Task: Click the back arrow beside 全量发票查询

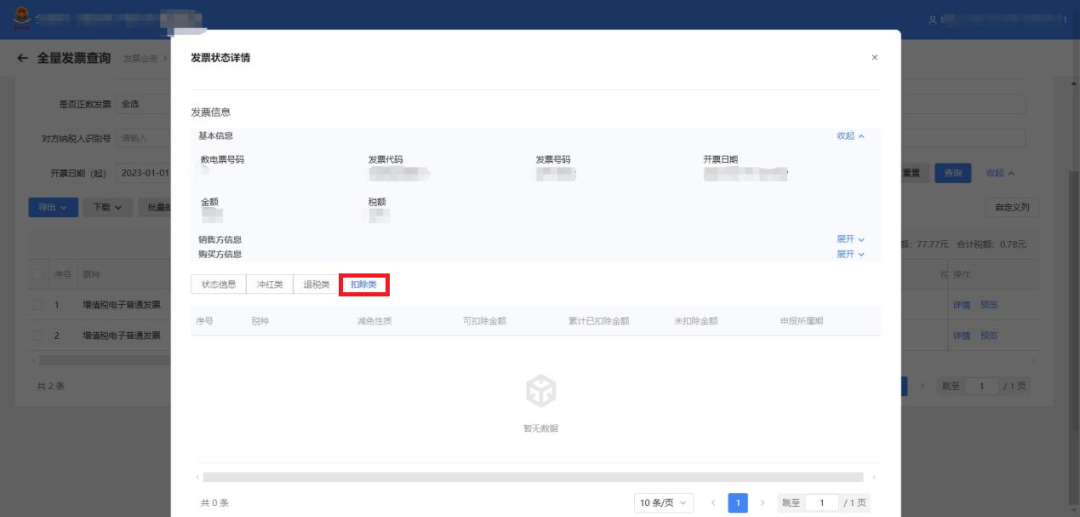Action: tap(23, 59)
